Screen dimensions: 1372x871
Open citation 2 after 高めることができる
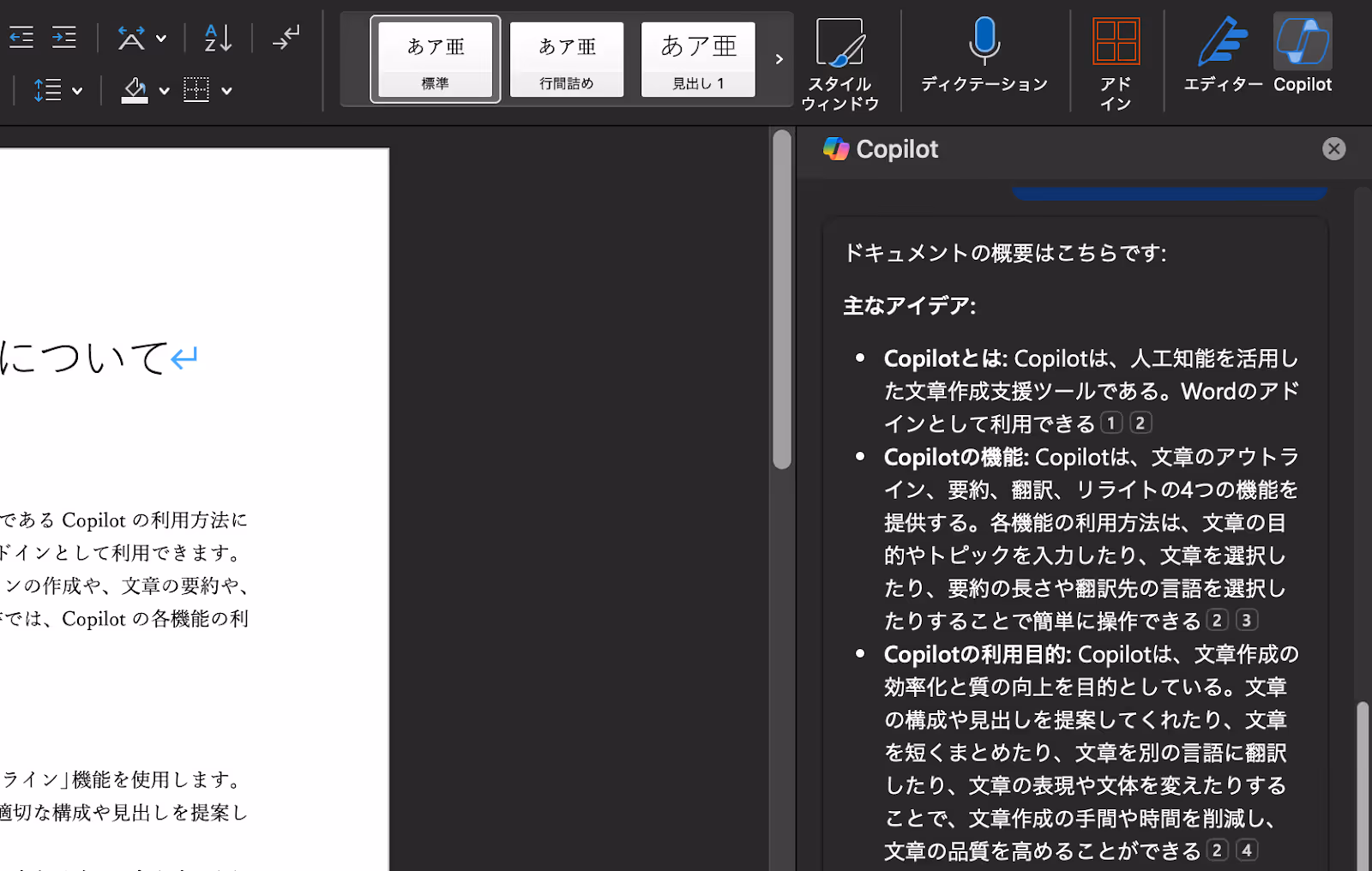click(1218, 850)
